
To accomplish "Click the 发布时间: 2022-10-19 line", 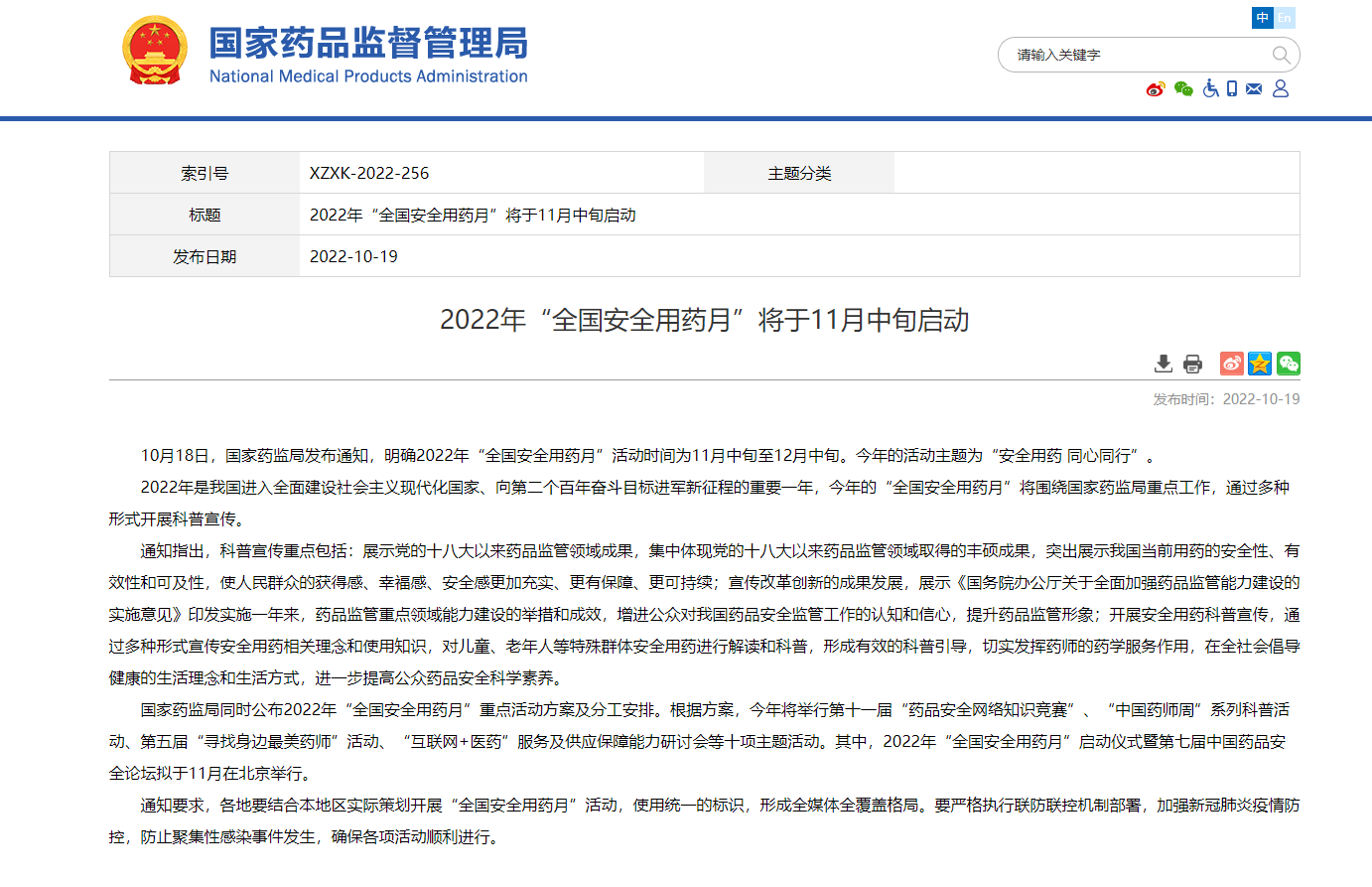I will click(x=1226, y=399).
